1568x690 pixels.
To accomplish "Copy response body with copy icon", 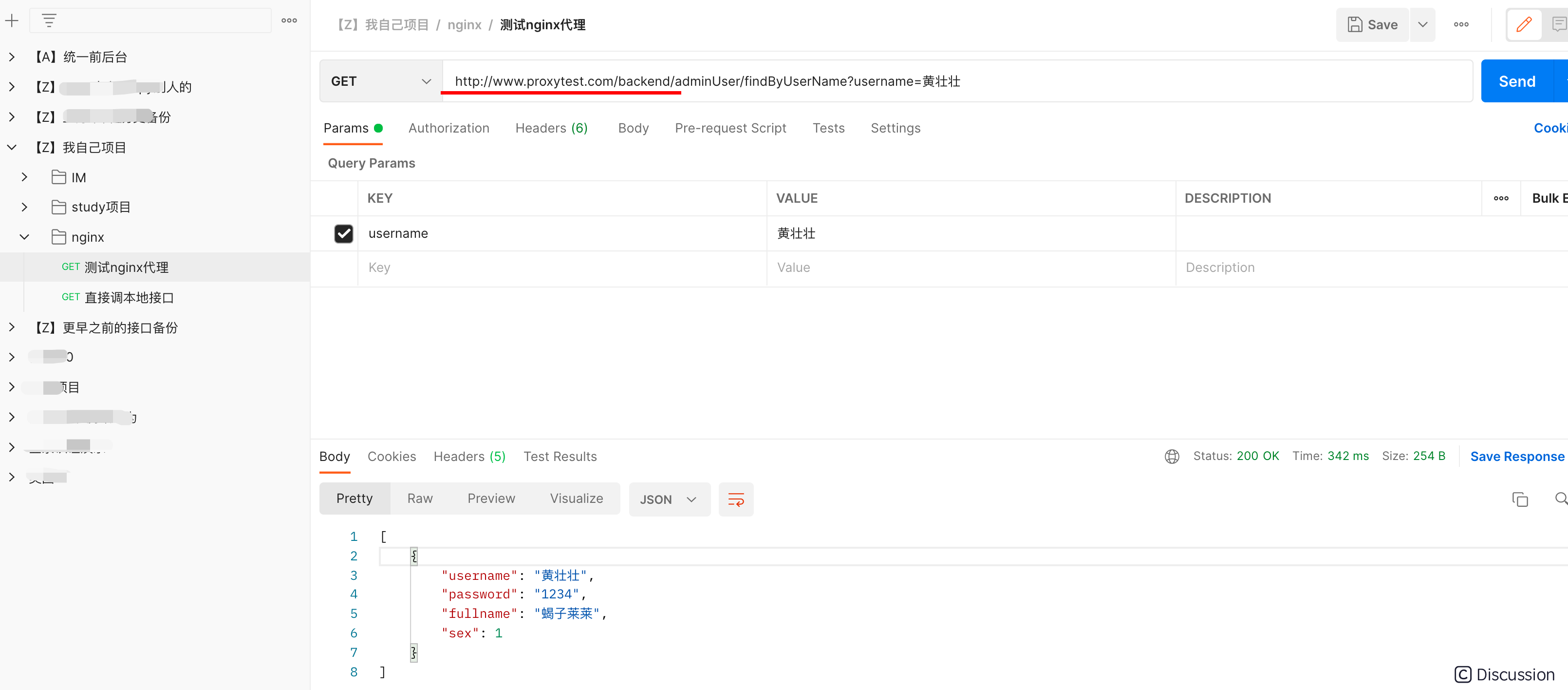I will (x=1520, y=499).
